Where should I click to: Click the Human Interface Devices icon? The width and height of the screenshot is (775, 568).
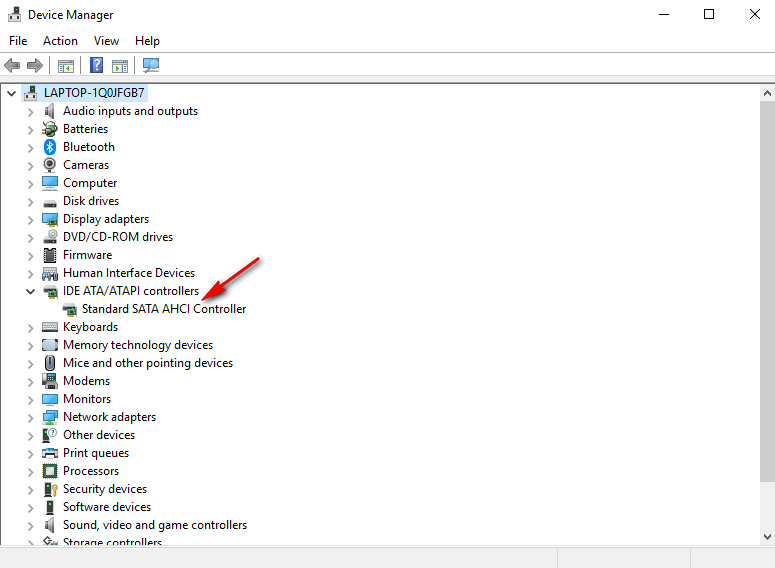coord(49,273)
